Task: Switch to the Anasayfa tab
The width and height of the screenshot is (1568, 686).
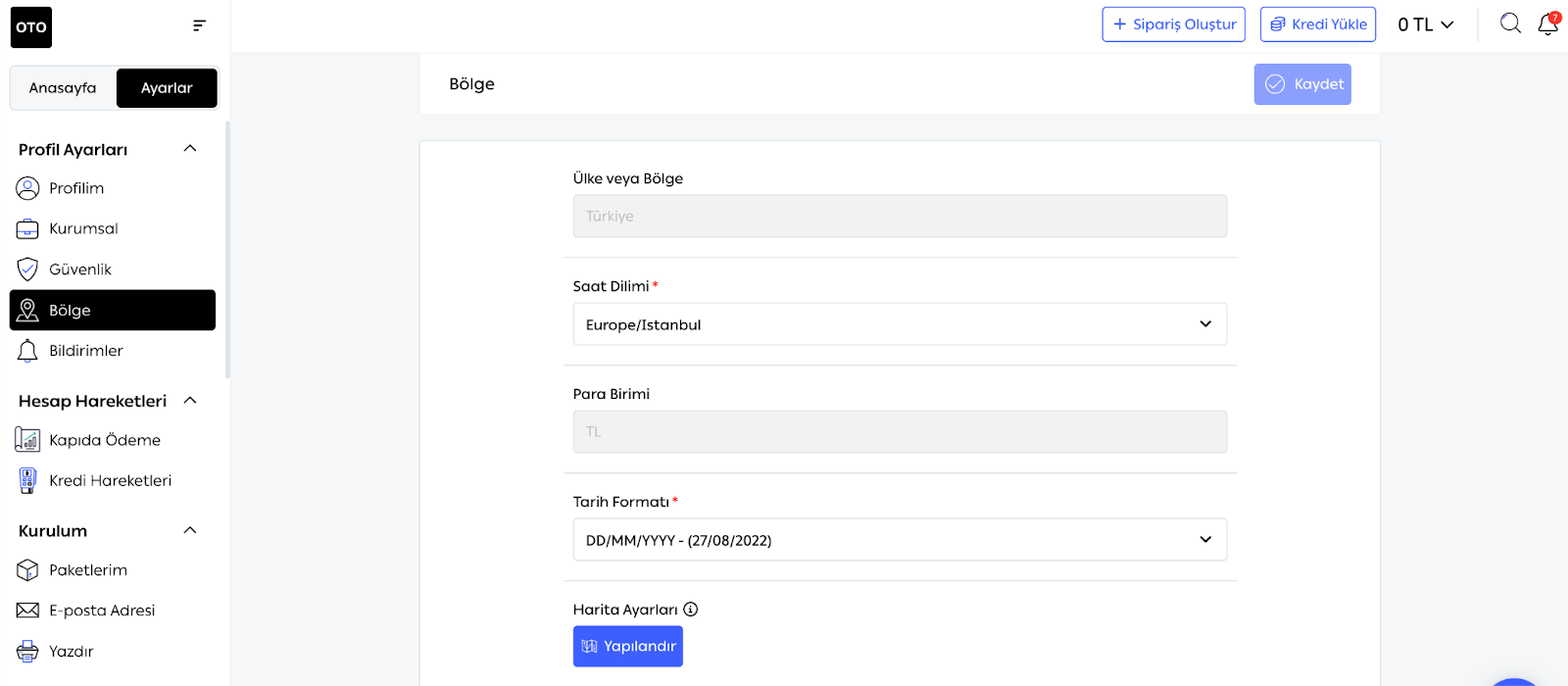Action: (63, 88)
